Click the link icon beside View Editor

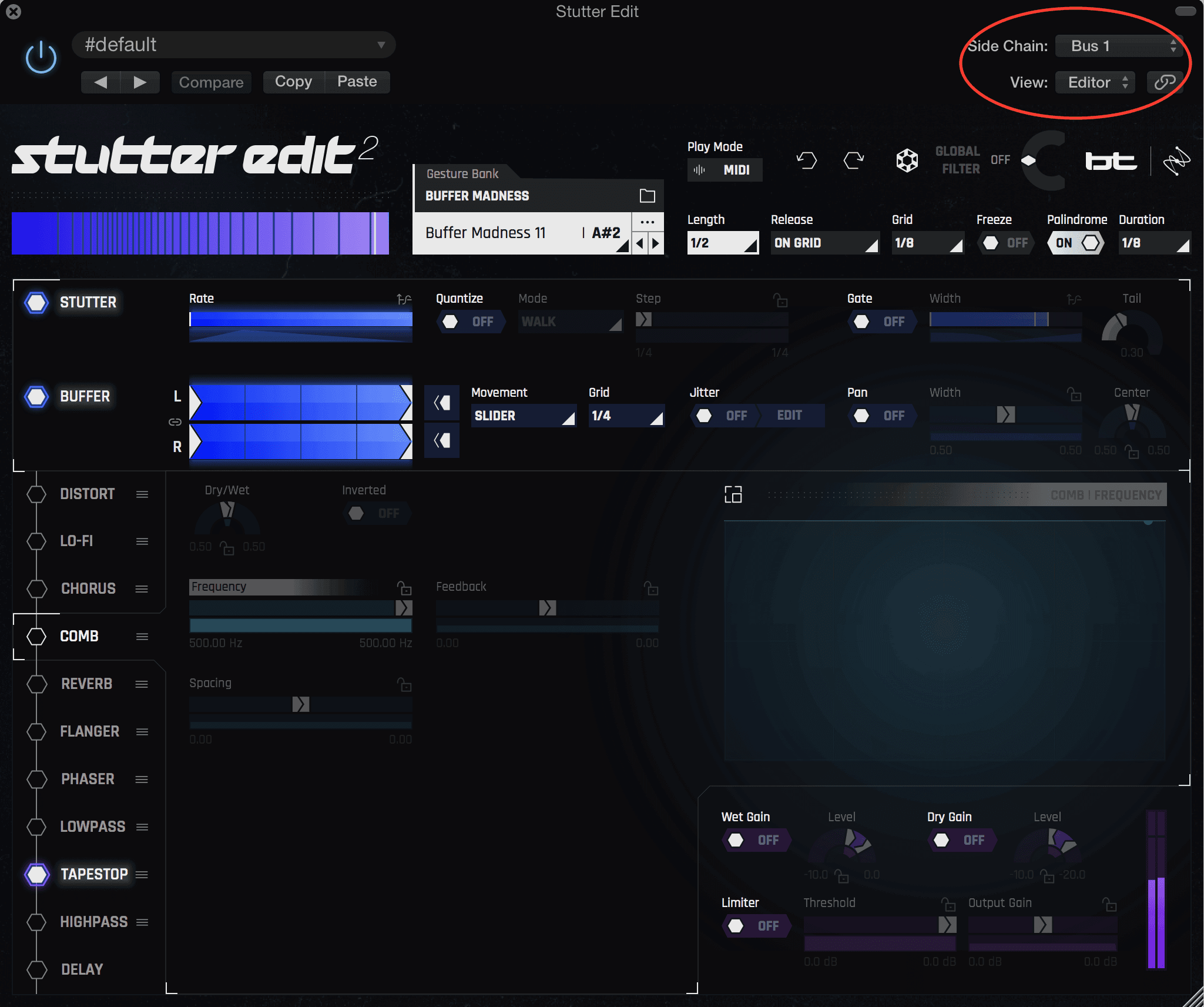point(1165,82)
